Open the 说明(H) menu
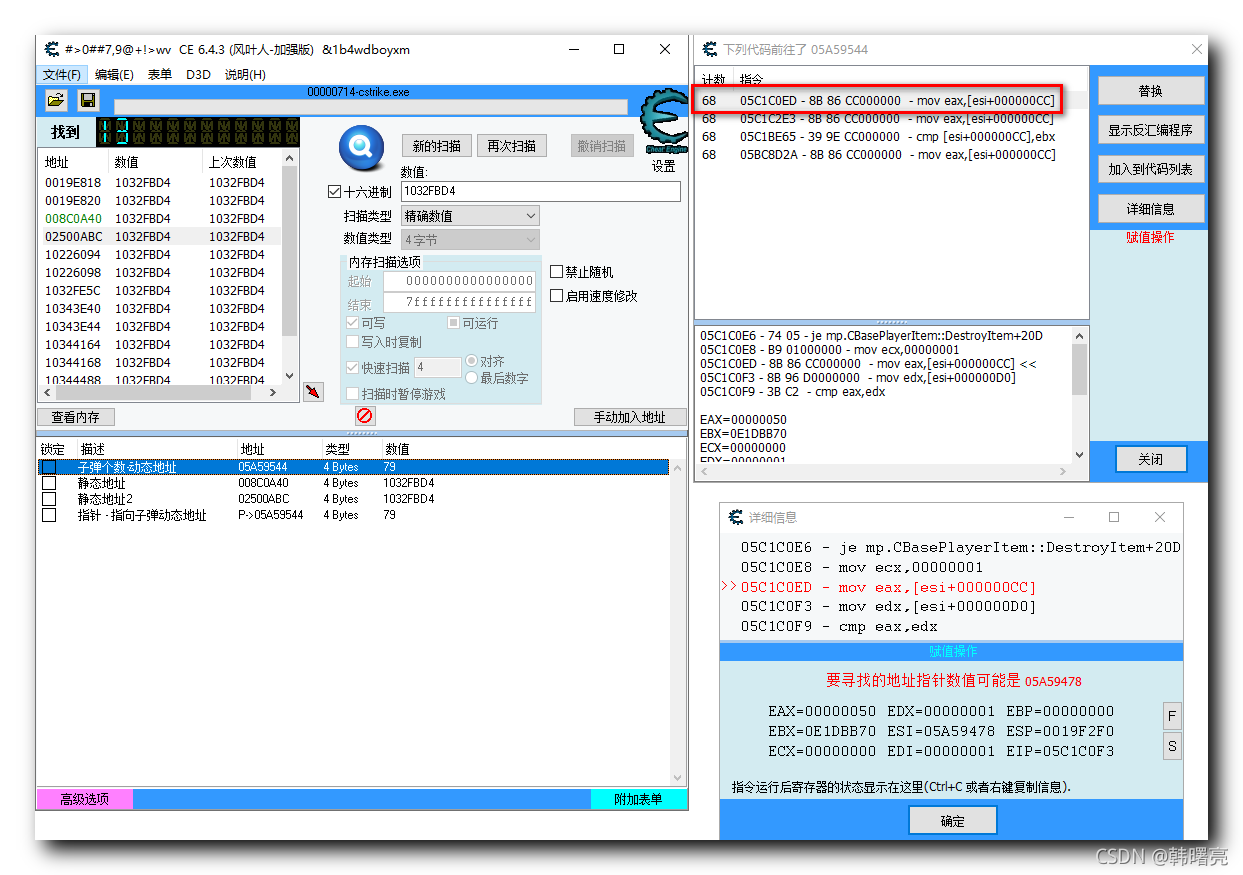This screenshot has width=1243, height=875. coord(245,74)
